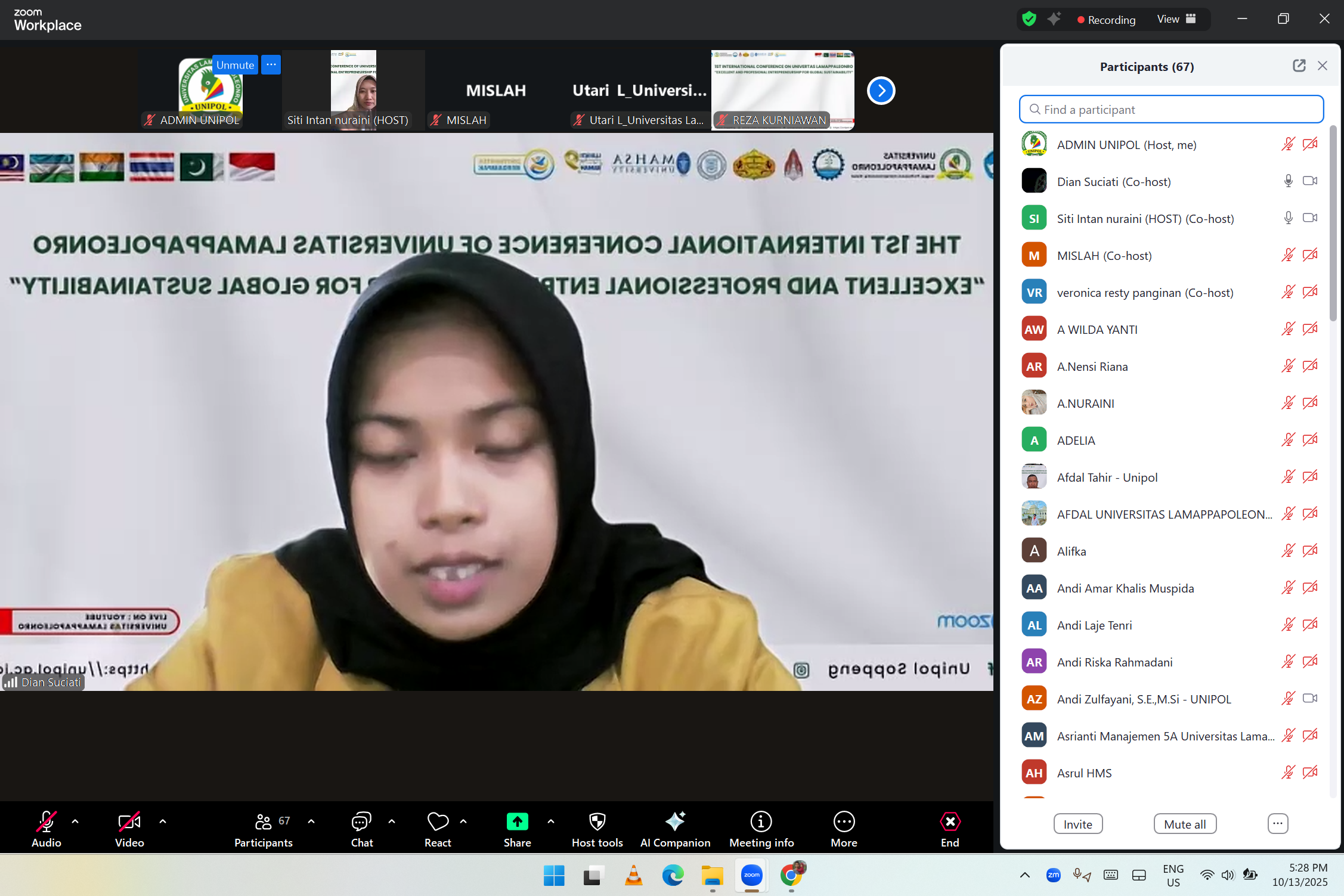This screenshot has height=896, width=1344.
Task: Click the Find a participant search field
Action: pyautogui.click(x=1171, y=110)
